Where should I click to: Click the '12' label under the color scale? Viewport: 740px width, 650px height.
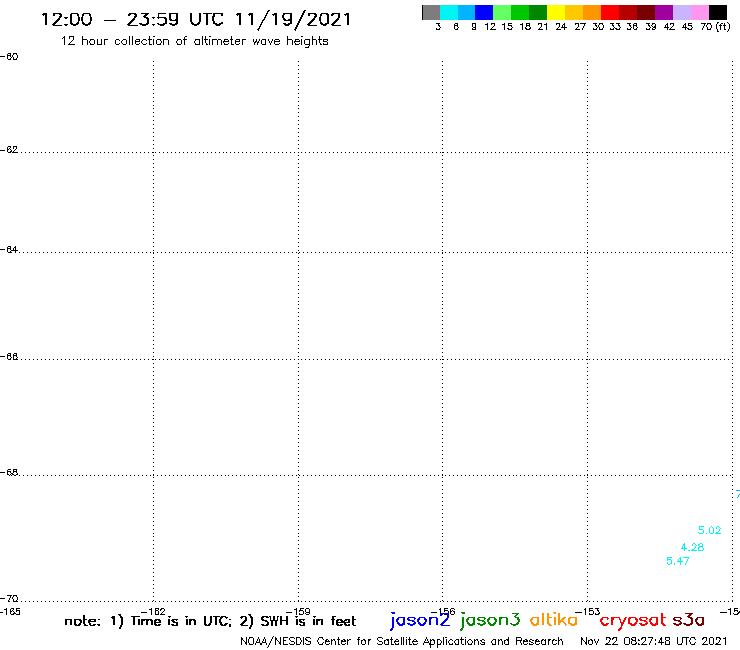coord(490,27)
